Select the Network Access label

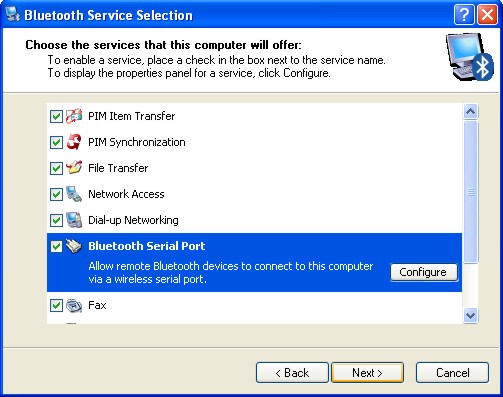click(126, 194)
